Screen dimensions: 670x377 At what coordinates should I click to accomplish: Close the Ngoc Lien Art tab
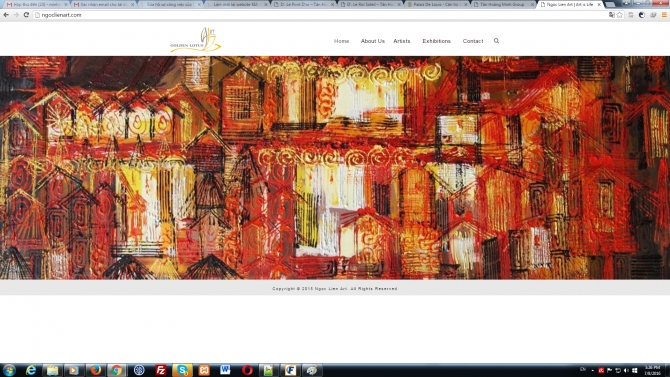599,4
